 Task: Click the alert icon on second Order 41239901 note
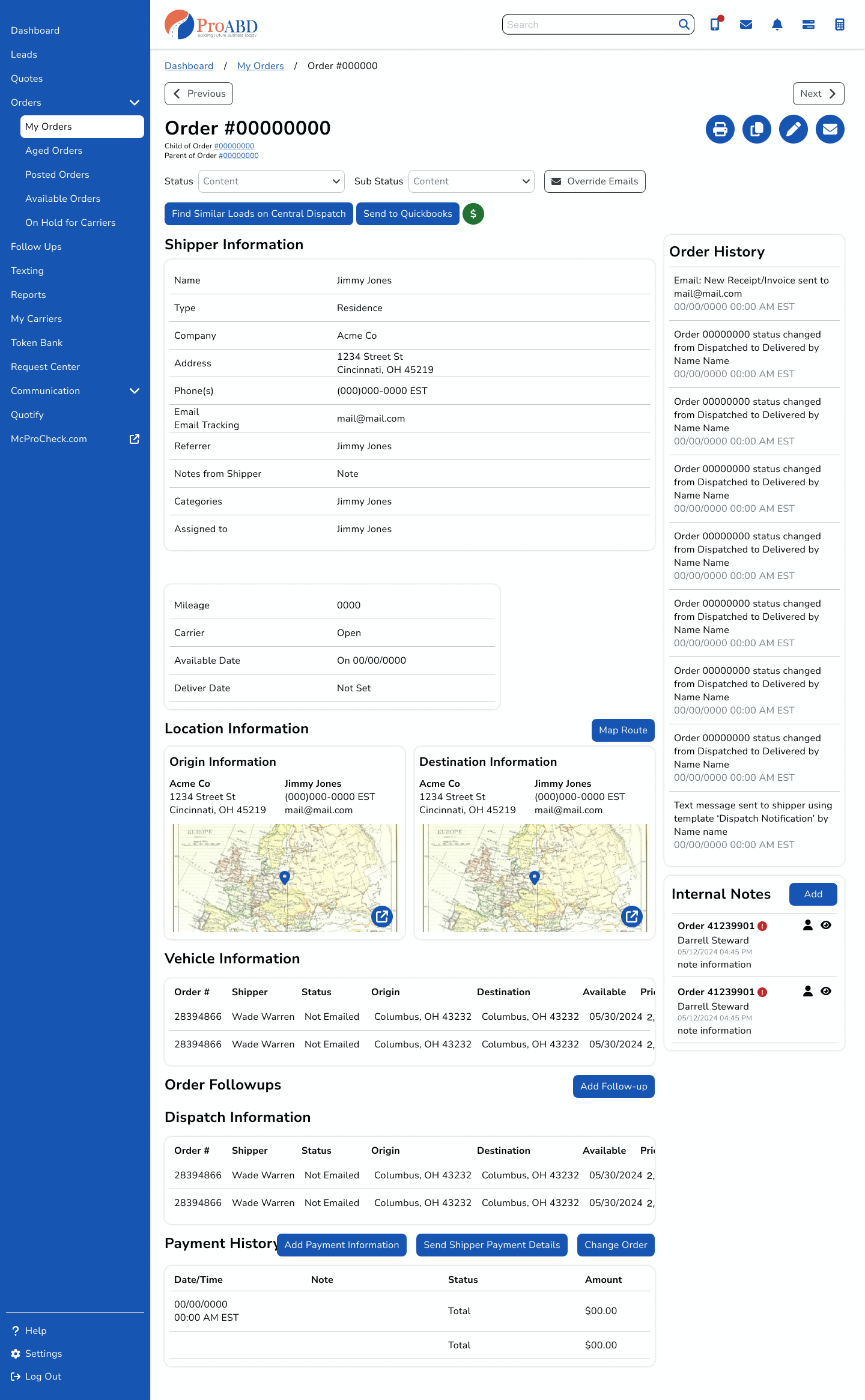point(762,992)
